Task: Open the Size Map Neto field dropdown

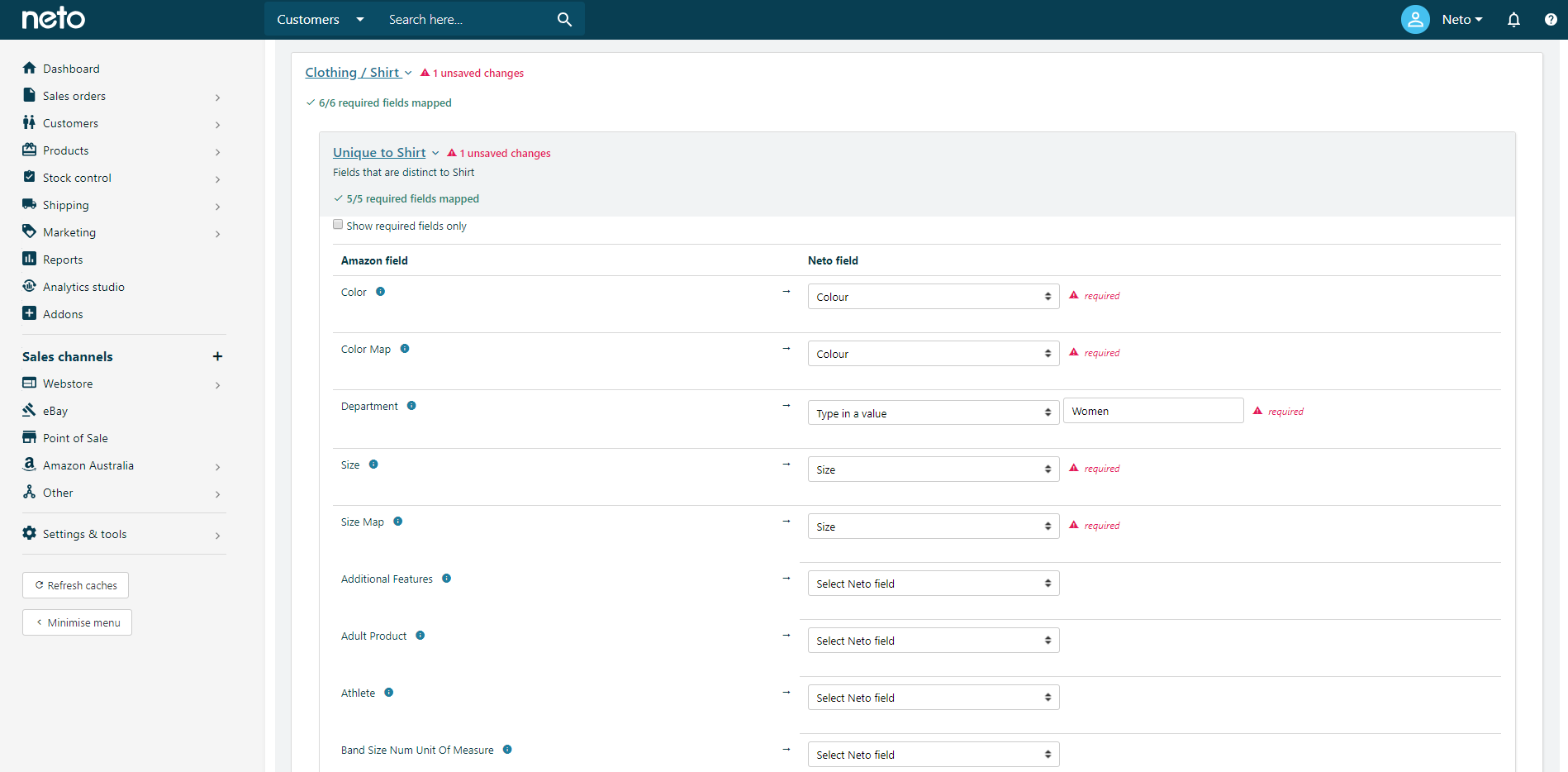Action: point(934,527)
